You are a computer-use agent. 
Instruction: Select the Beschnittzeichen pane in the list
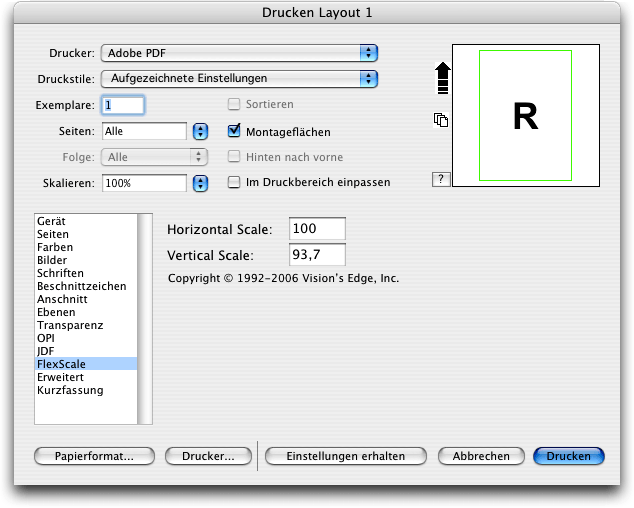86,286
